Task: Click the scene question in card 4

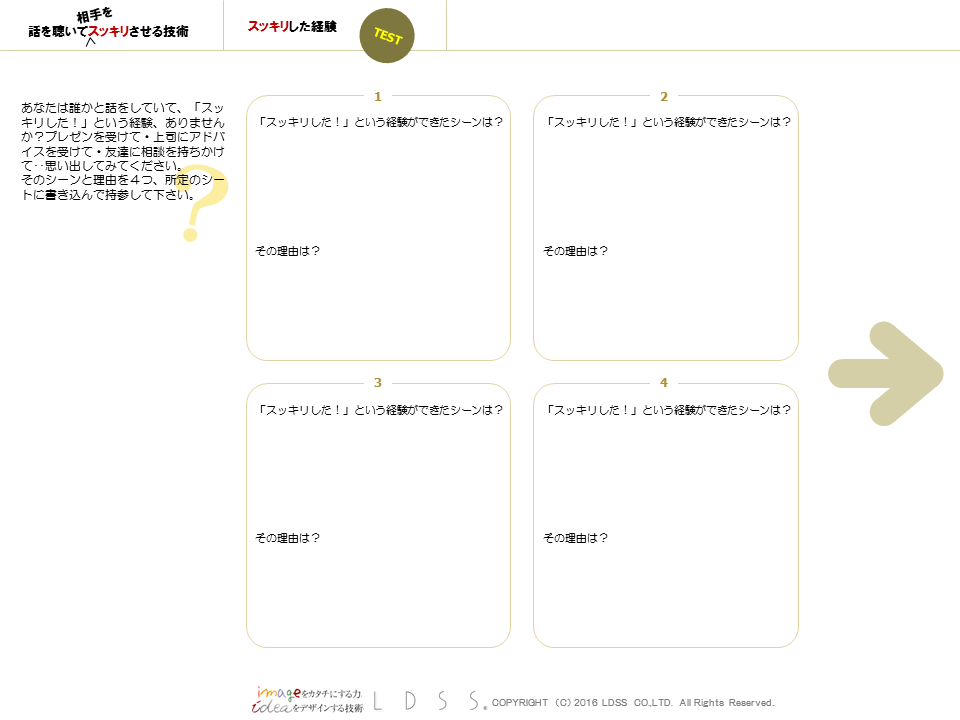Action: (668, 410)
